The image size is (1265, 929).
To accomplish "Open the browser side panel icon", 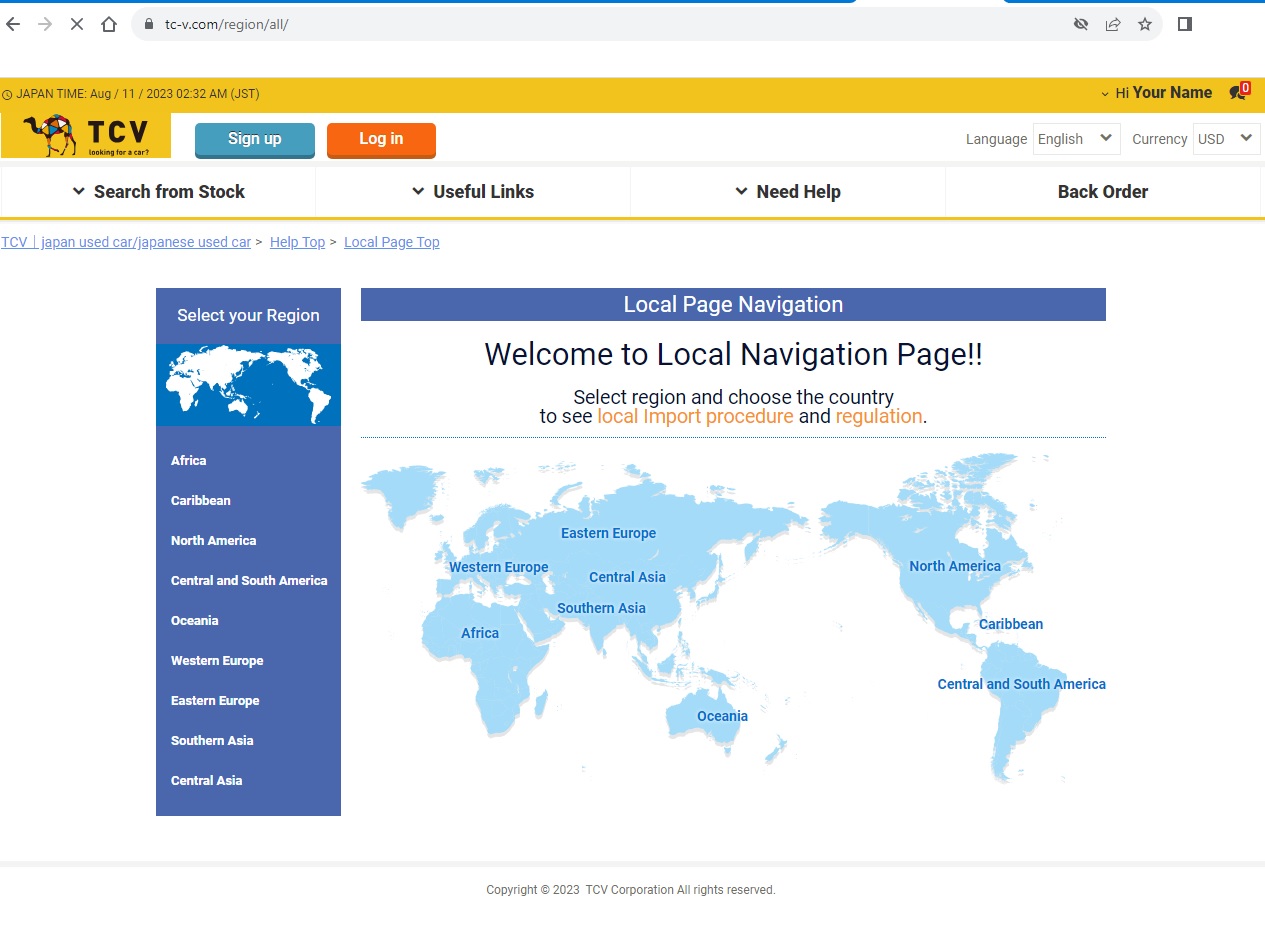I will pos(1185,24).
